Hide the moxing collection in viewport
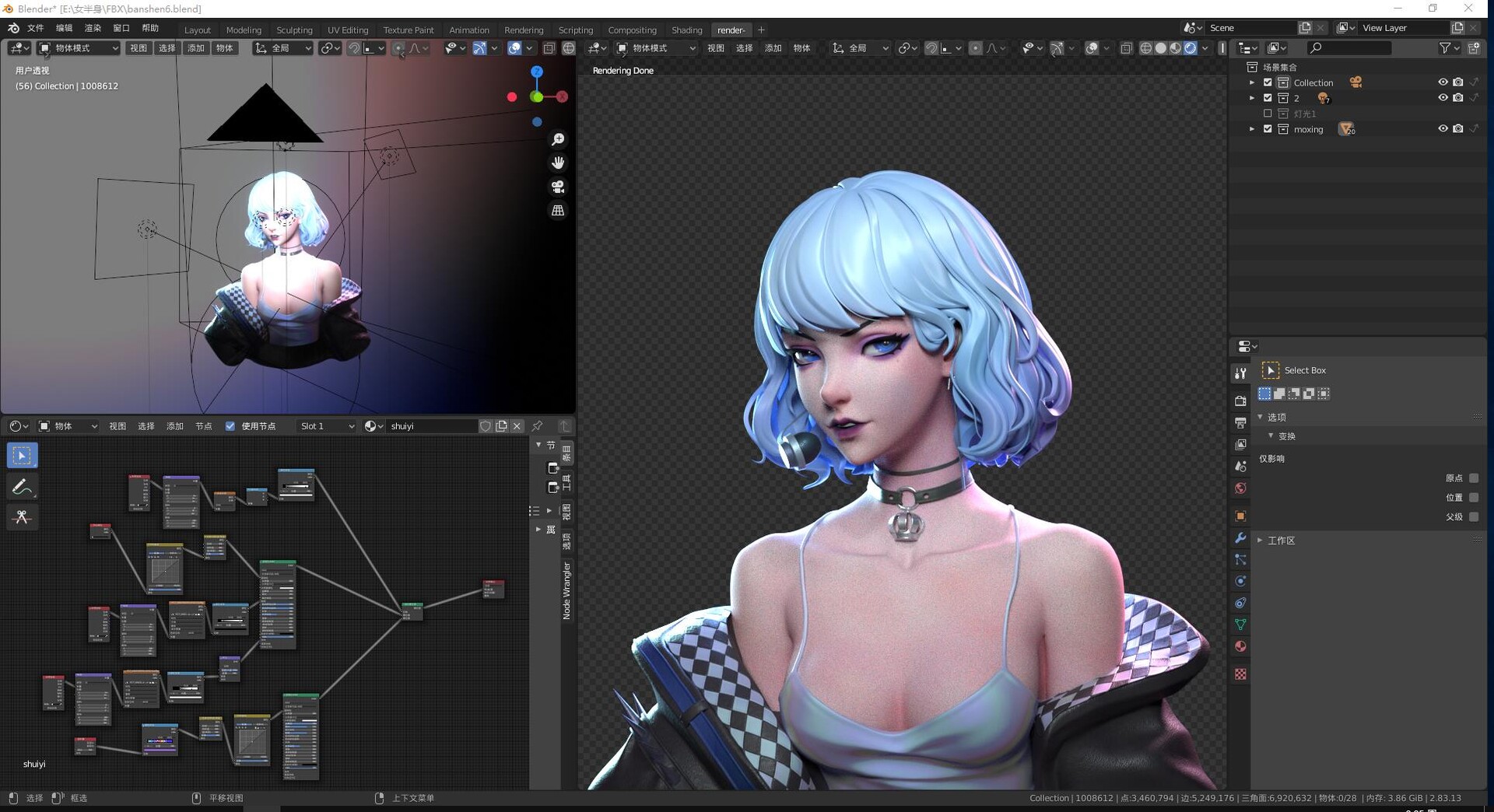Screen dimensions: 1494x812 tap(1442, 129)
